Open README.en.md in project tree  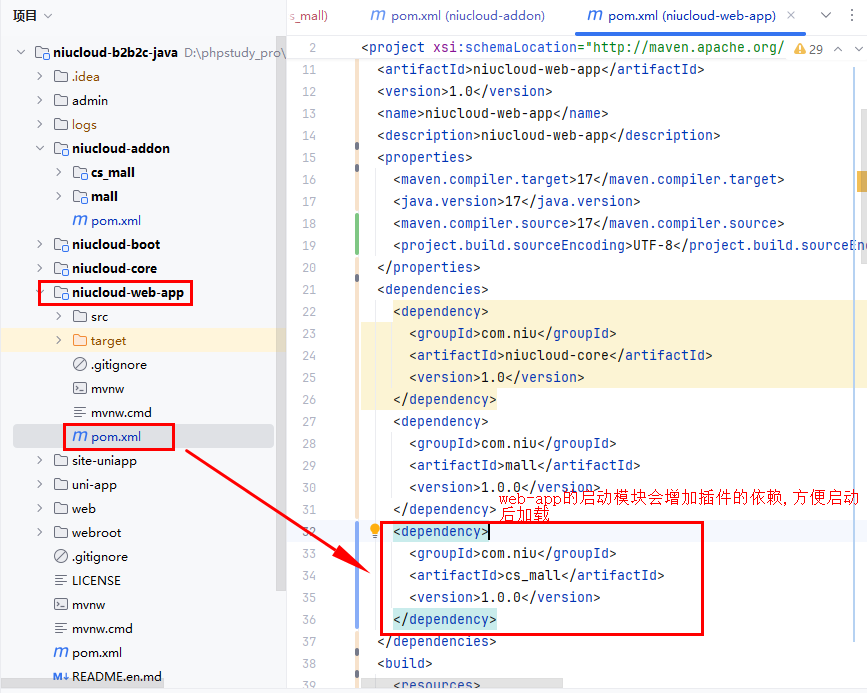pos(116,676)
